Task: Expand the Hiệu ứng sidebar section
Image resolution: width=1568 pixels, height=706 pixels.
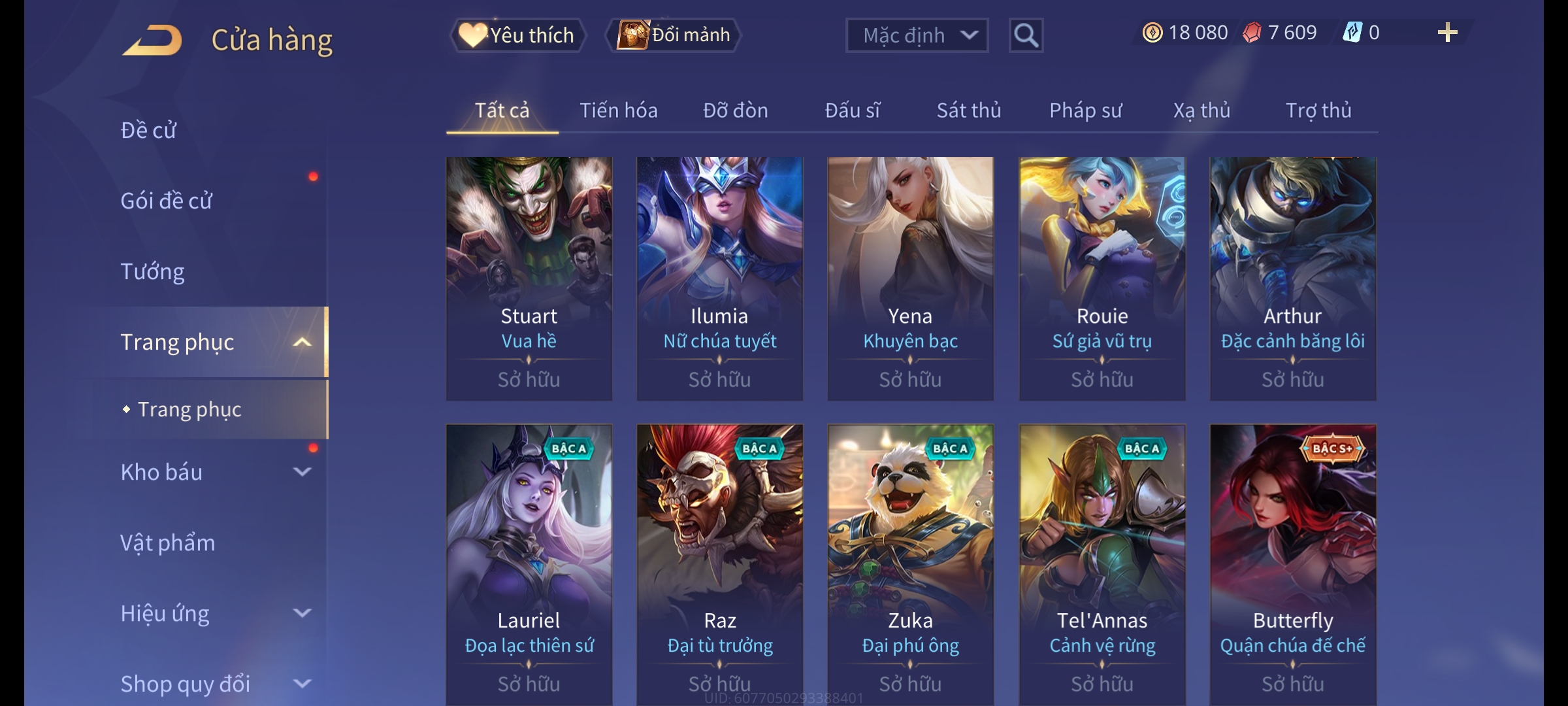Action: point(302,613)
